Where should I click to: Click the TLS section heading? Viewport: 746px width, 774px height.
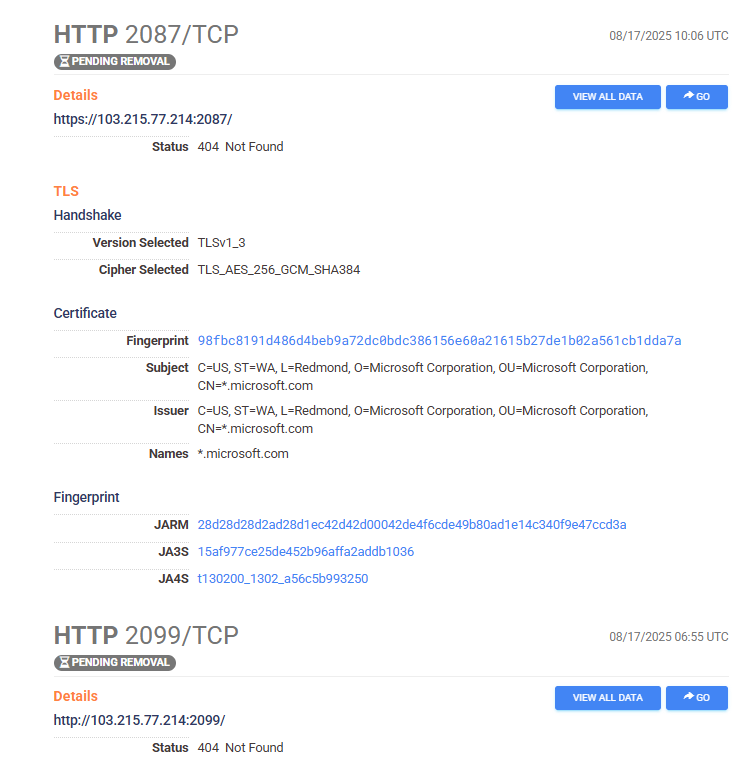click(x=66, y=191)
